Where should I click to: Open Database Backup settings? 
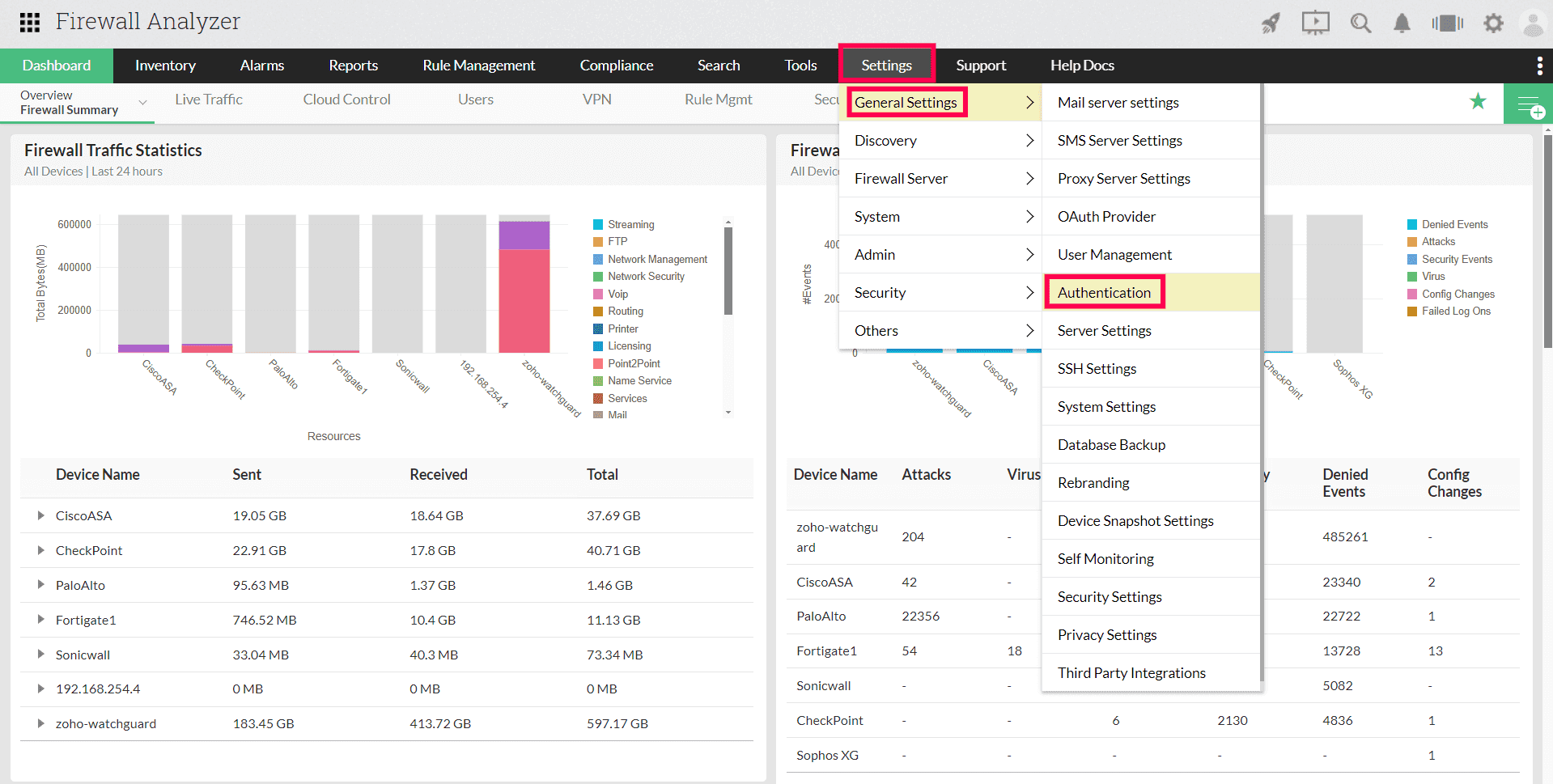click(1111, 444)
